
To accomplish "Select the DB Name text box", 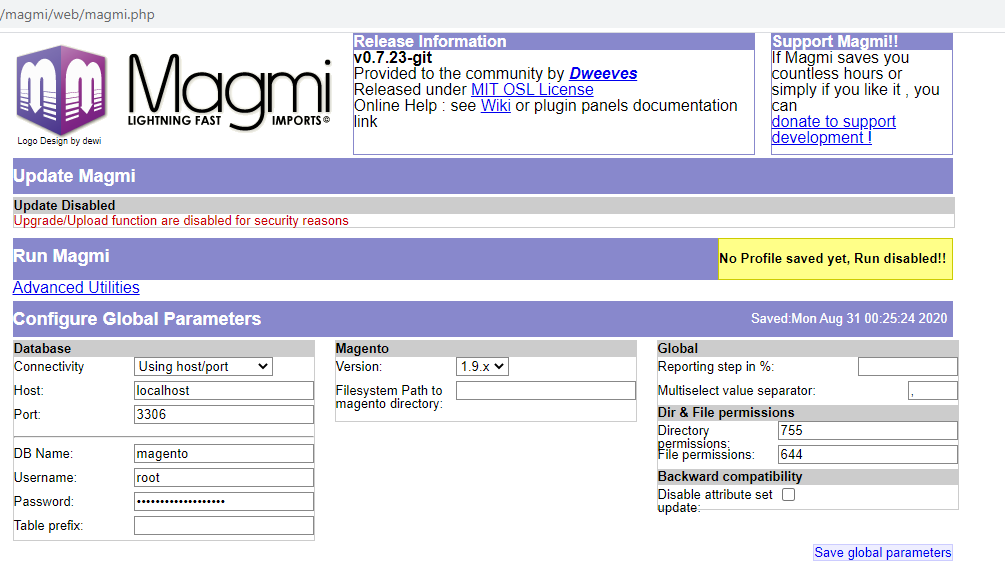I will tap(224, 454).
